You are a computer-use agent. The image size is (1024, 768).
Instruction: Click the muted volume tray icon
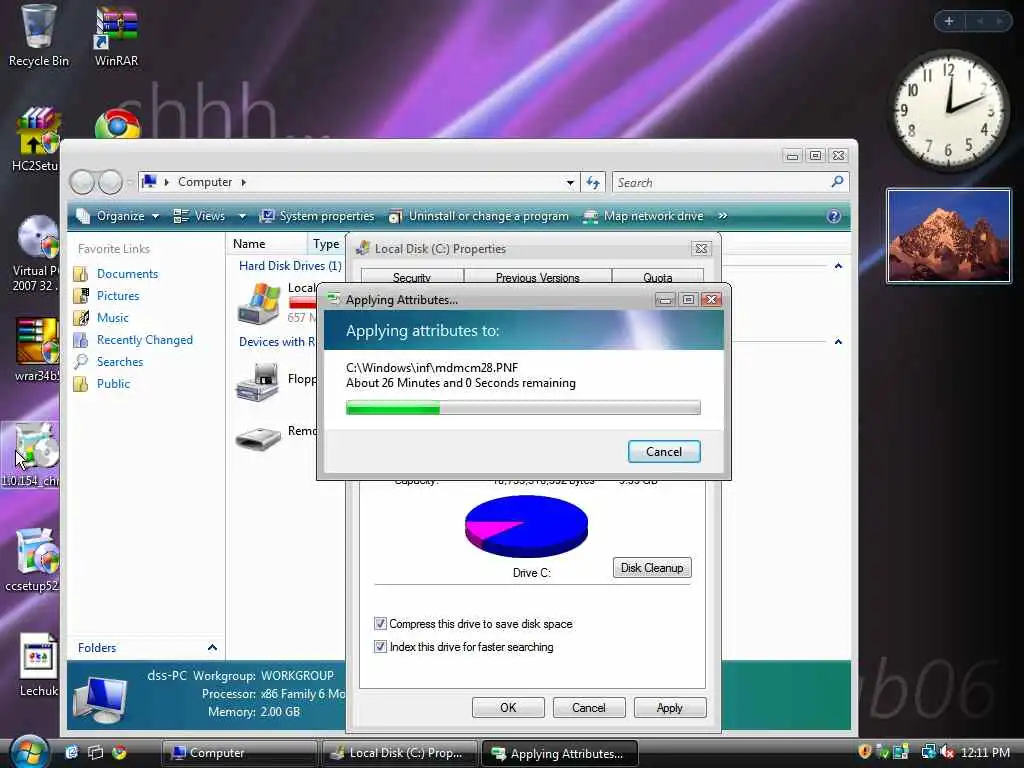tap(948, 752)
